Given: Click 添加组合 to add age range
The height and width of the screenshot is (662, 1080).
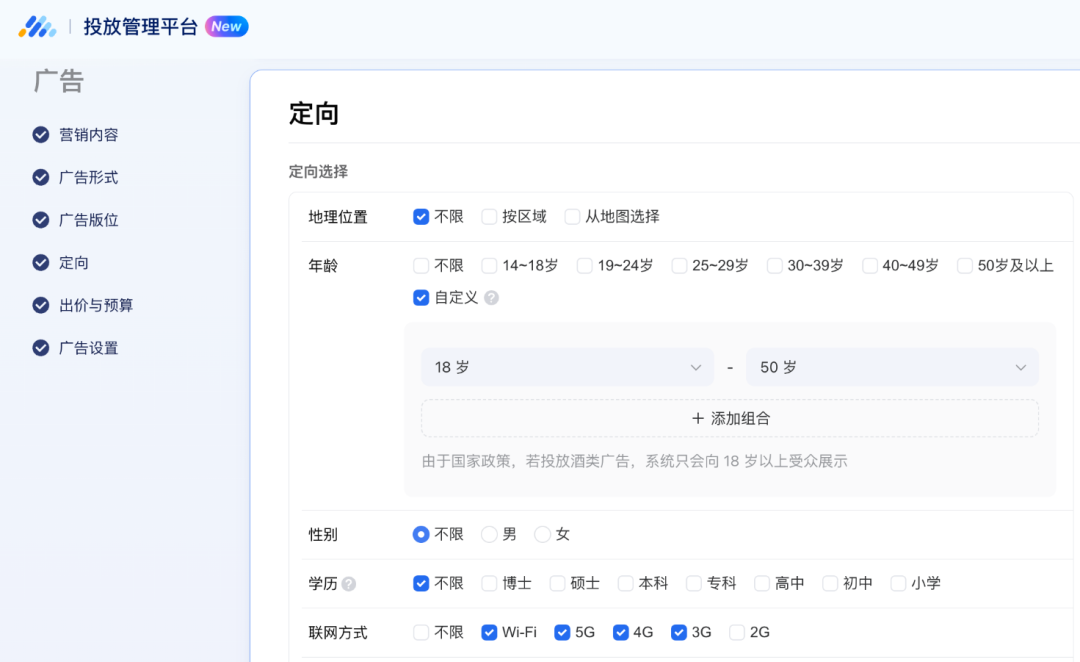Looking at the screenshot, I should click(730, 418).
